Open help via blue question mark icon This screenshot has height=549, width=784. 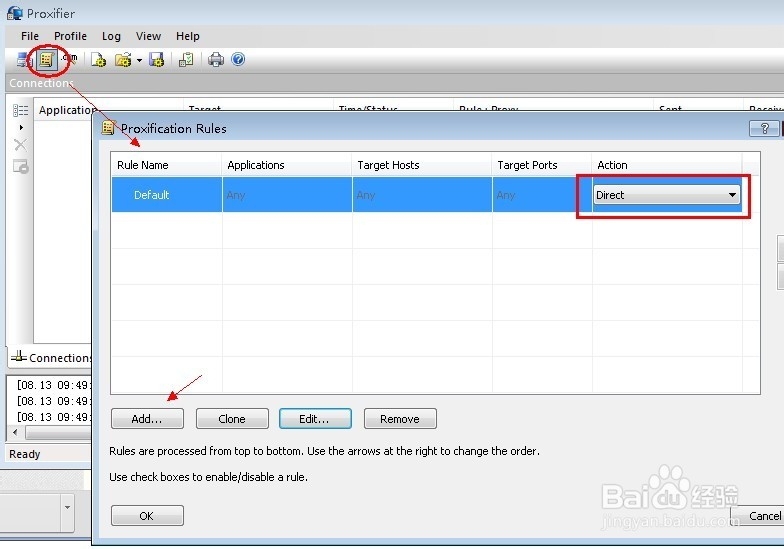click(238, 60)
